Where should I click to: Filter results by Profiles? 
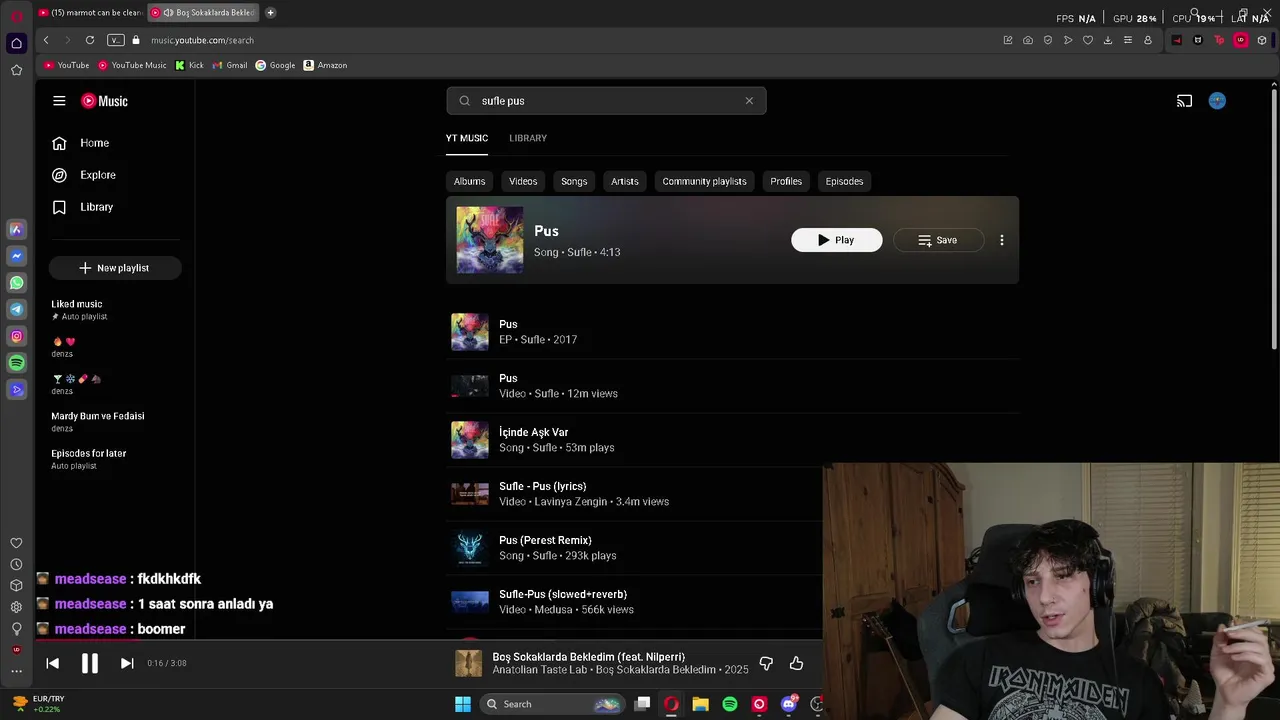tap(786, 181)
